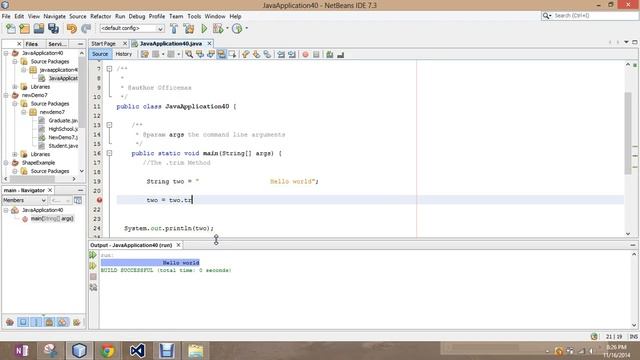This screenshot has height=360, width=640.
Task: Select Student.java in project tree
Action: [63, 146]
